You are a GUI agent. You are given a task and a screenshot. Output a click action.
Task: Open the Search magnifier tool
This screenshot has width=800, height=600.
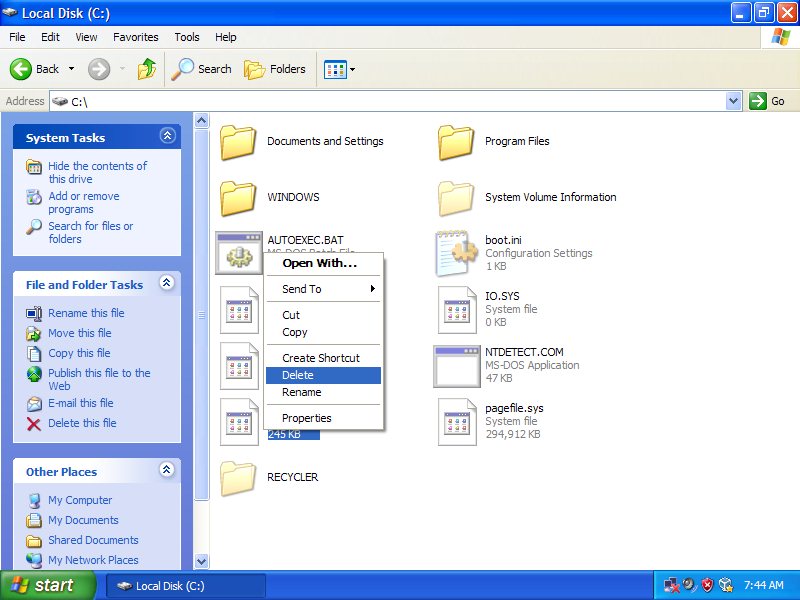pos(201,69)
